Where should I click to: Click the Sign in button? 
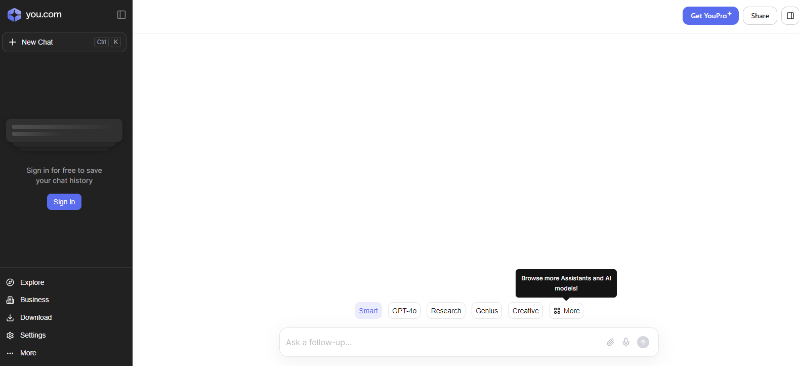[x=64, y=202]
